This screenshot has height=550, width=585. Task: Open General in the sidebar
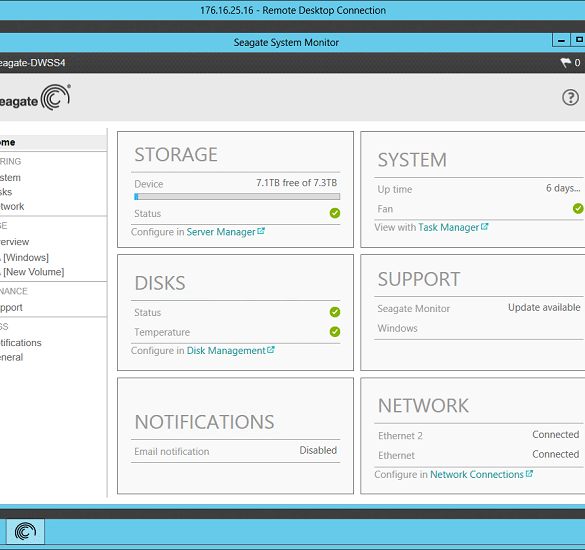tap(12, 357)
